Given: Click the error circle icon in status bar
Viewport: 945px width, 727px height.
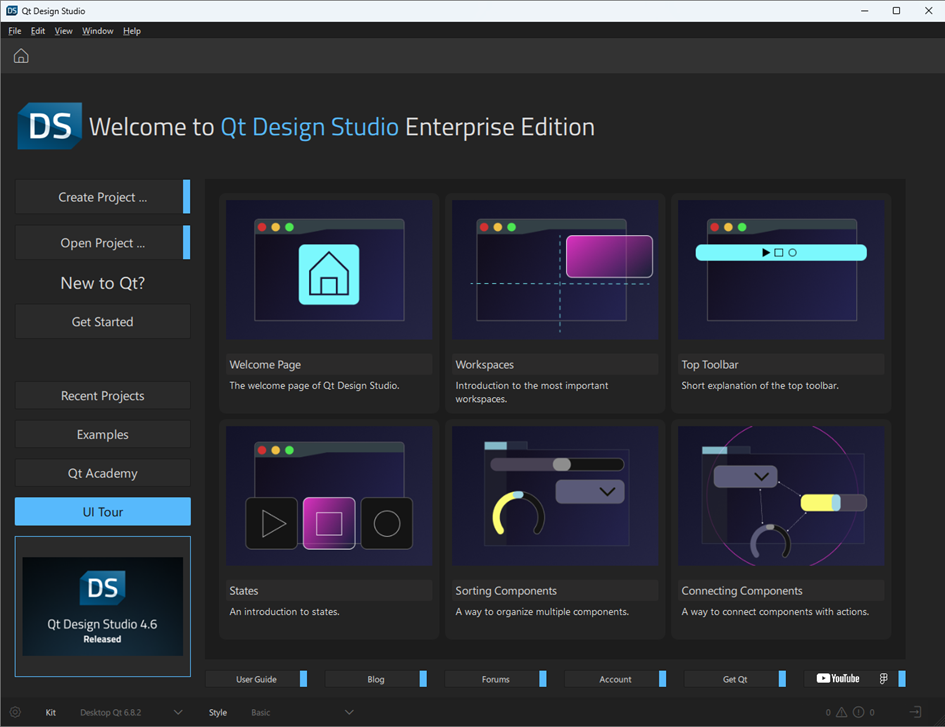Looking at the screenshot, I should [860, 712].
